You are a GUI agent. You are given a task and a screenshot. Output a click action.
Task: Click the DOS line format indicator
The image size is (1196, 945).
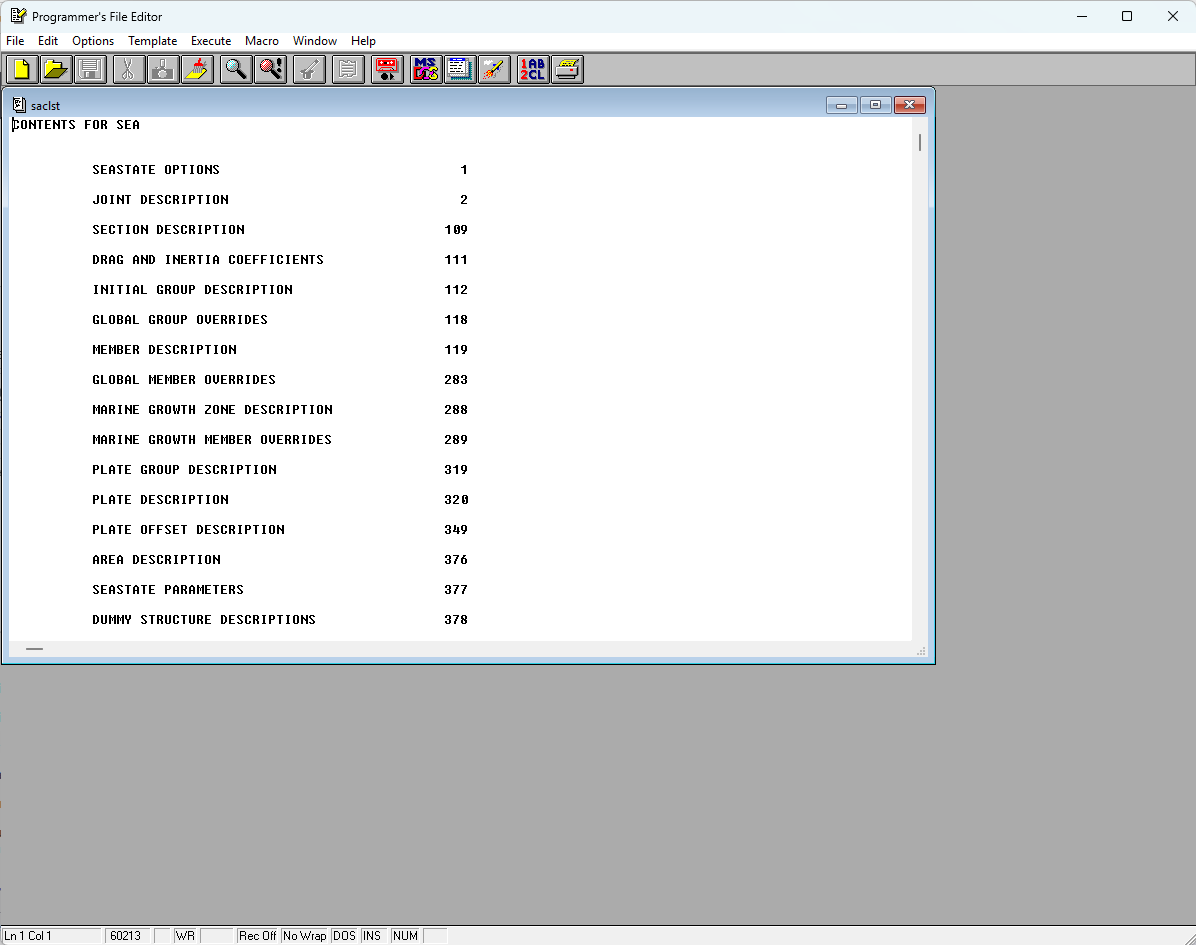[x=344, y=936]
